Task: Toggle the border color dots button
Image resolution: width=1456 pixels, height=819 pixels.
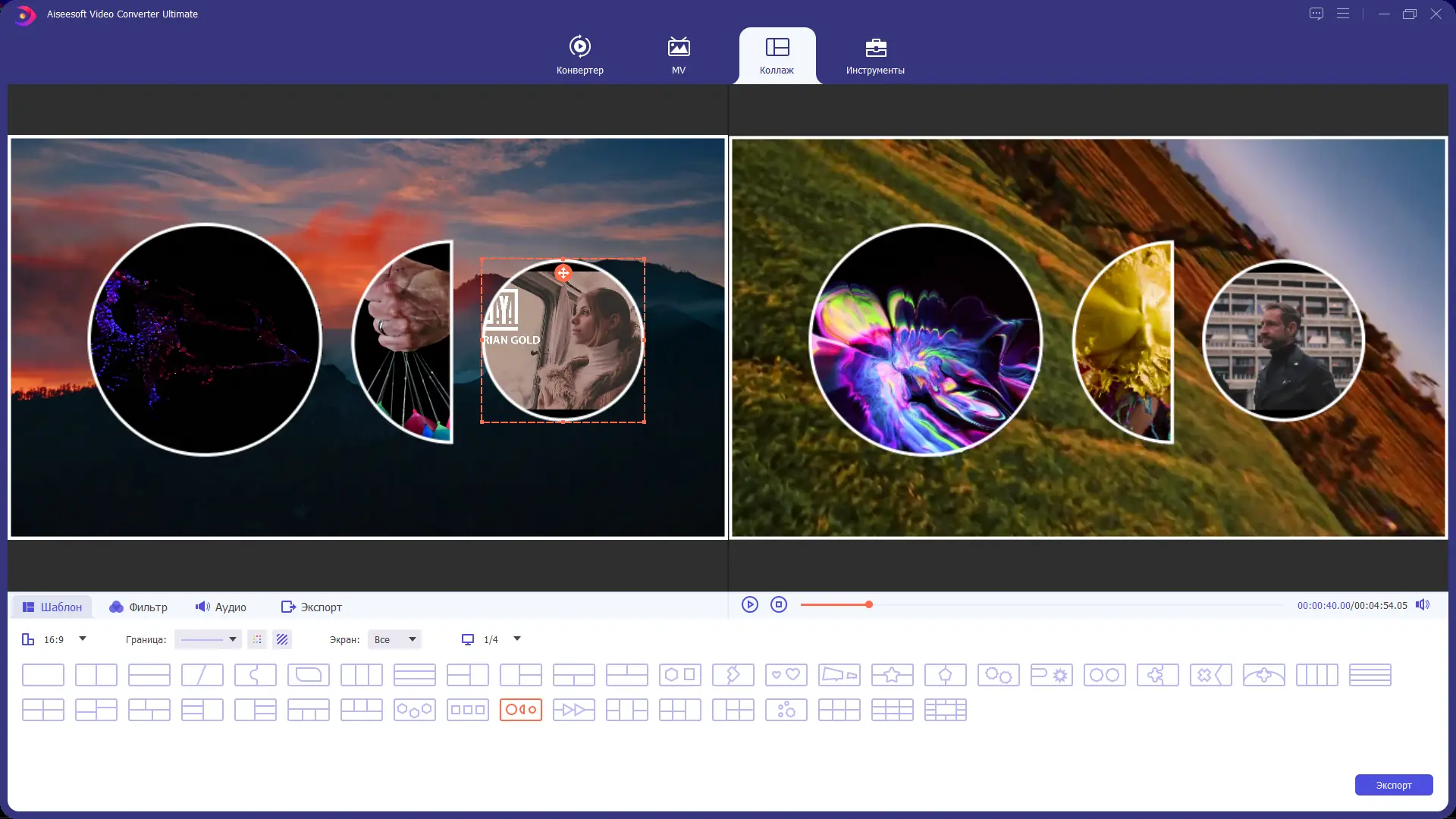Action: tap(257, 639)
